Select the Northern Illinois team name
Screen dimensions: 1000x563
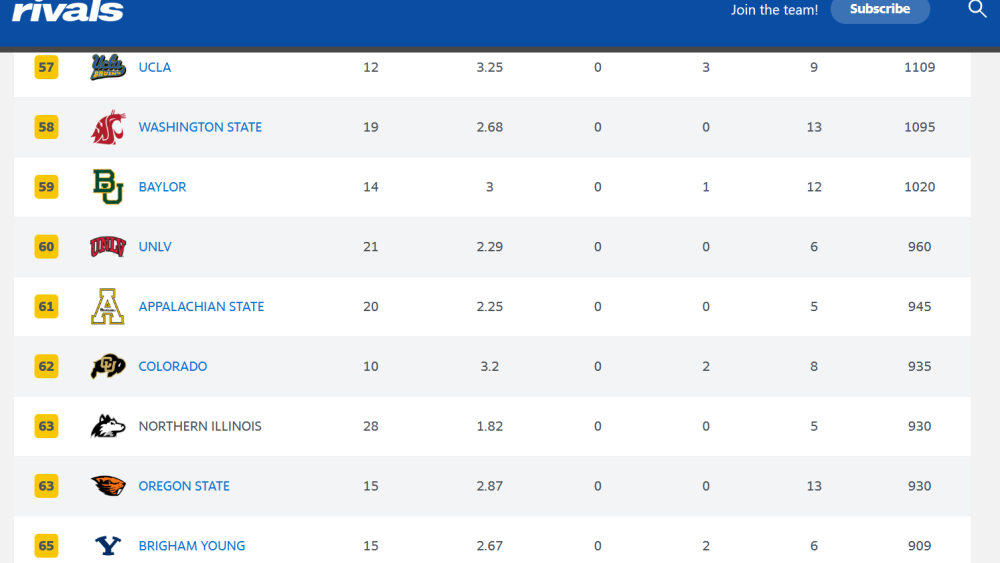(x=200, y=427)
